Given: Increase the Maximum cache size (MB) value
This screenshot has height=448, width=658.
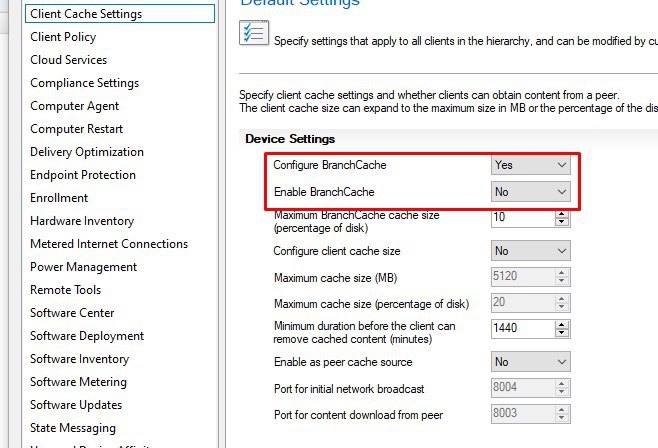Looking at the screenshot, I should (561, 273).
